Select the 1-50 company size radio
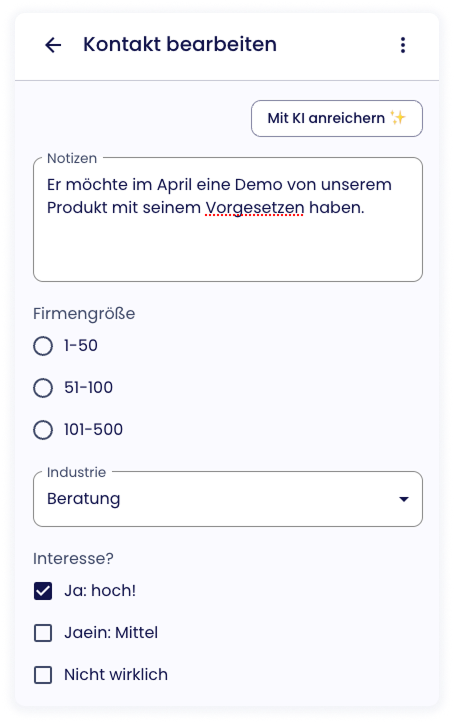The image size is (454, 723). 43,346
